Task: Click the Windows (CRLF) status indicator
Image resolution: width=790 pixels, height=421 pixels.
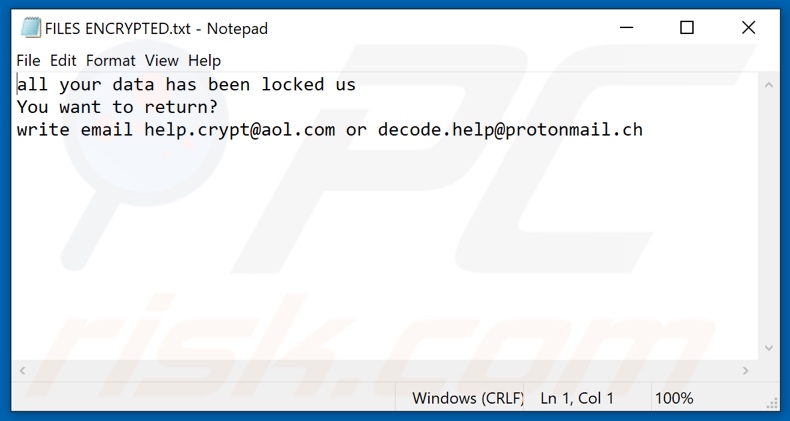Action: click(x=468, y=398)
